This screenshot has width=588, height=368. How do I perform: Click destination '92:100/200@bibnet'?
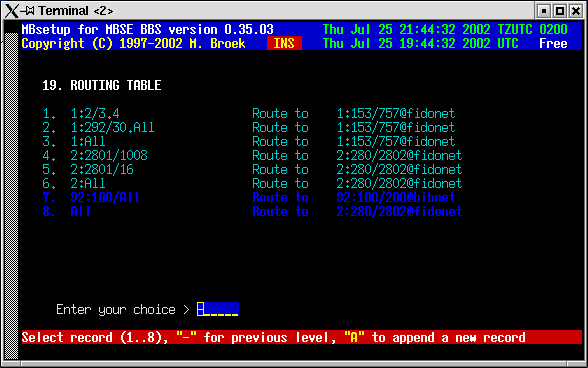(396, 197)
